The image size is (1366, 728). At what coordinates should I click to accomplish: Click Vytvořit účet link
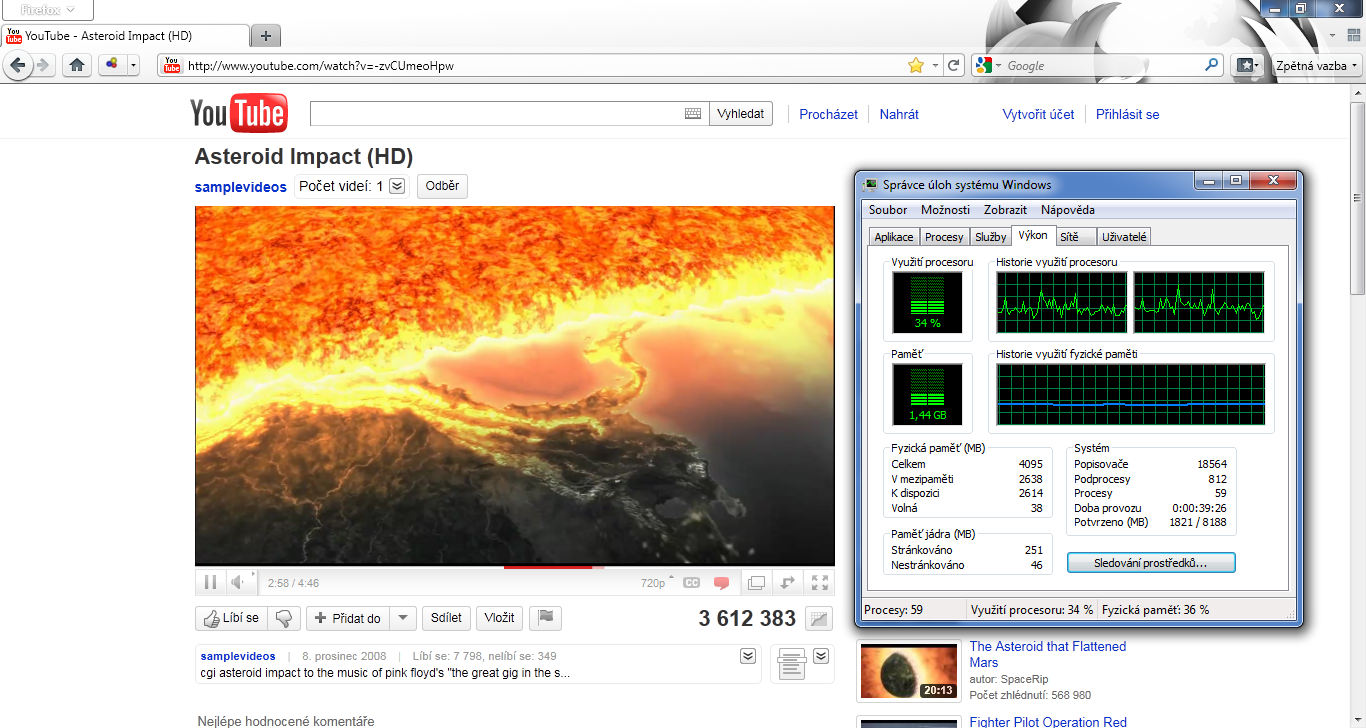(x=1038, y=114)
